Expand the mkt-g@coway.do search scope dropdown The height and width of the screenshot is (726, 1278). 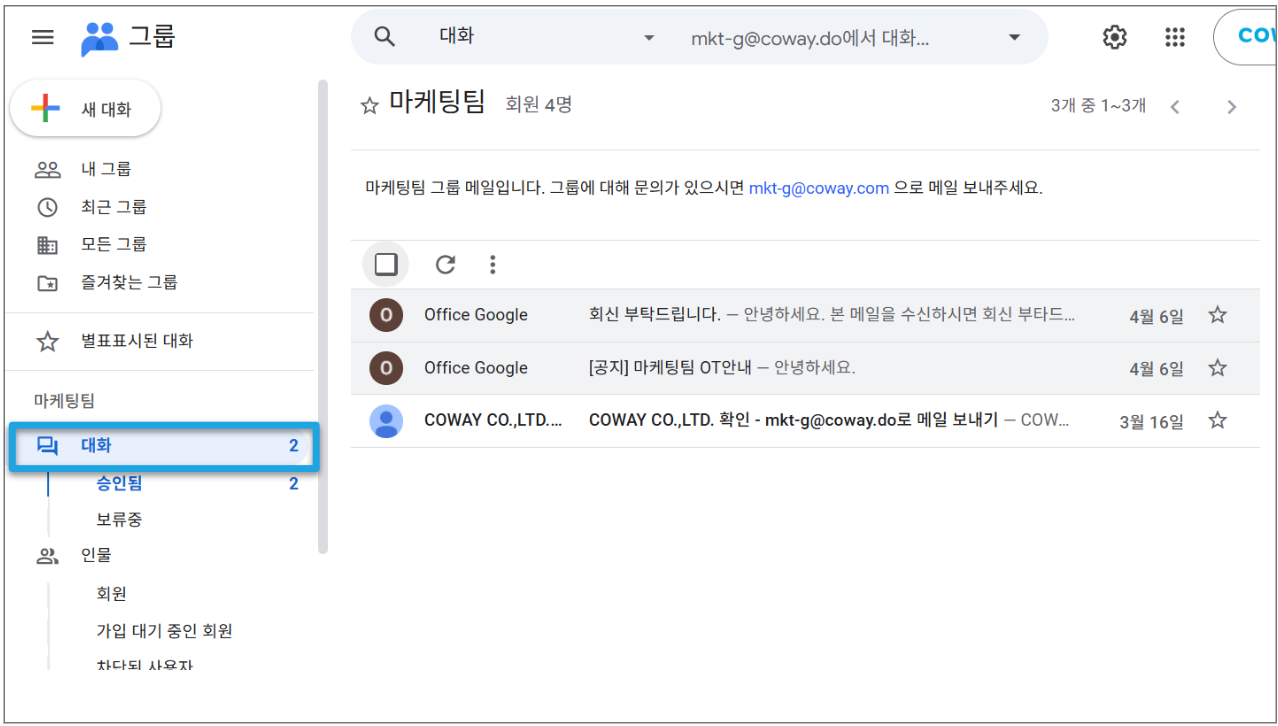[1014, 37]
